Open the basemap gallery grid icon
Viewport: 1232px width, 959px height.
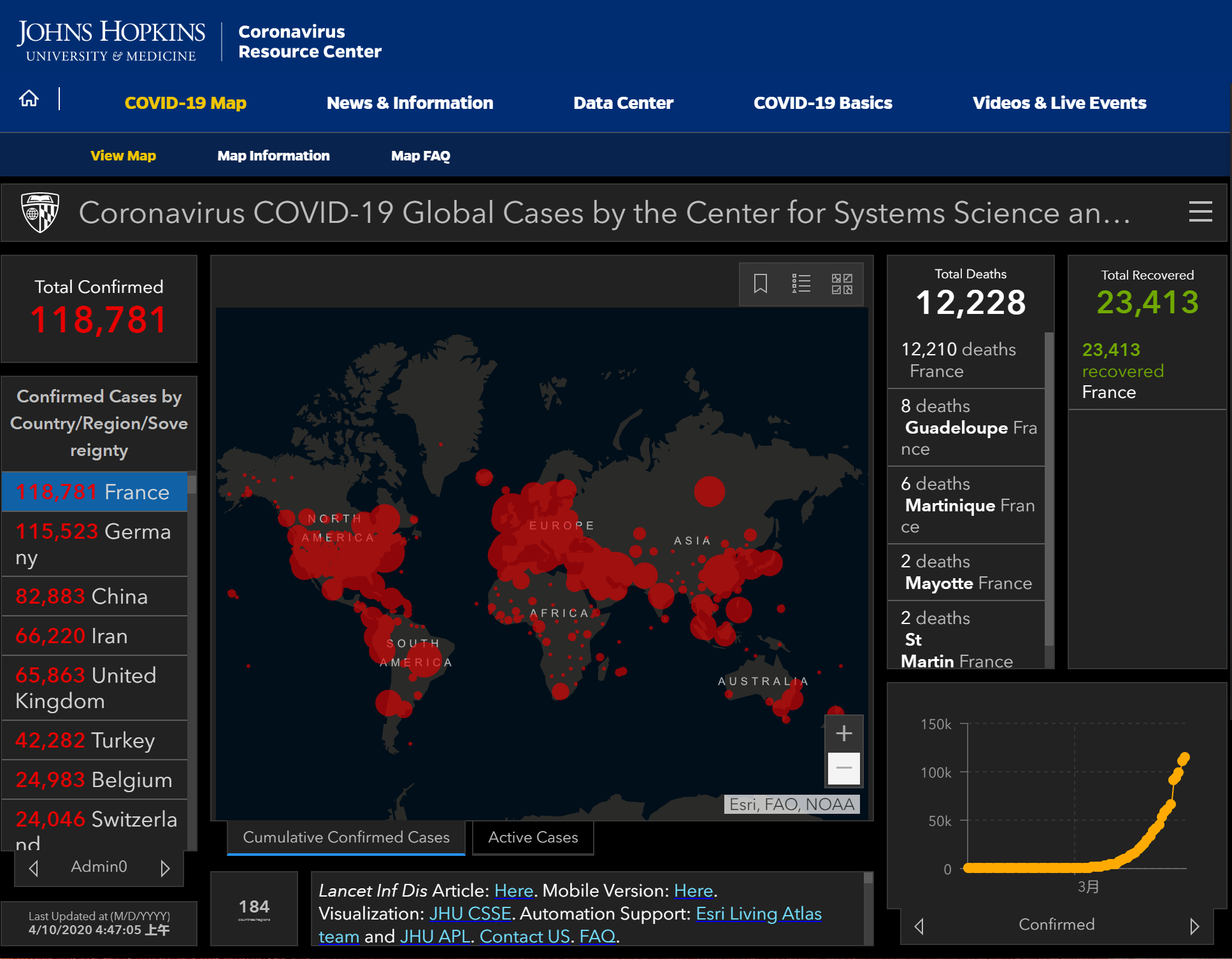[x=842, y=283]
